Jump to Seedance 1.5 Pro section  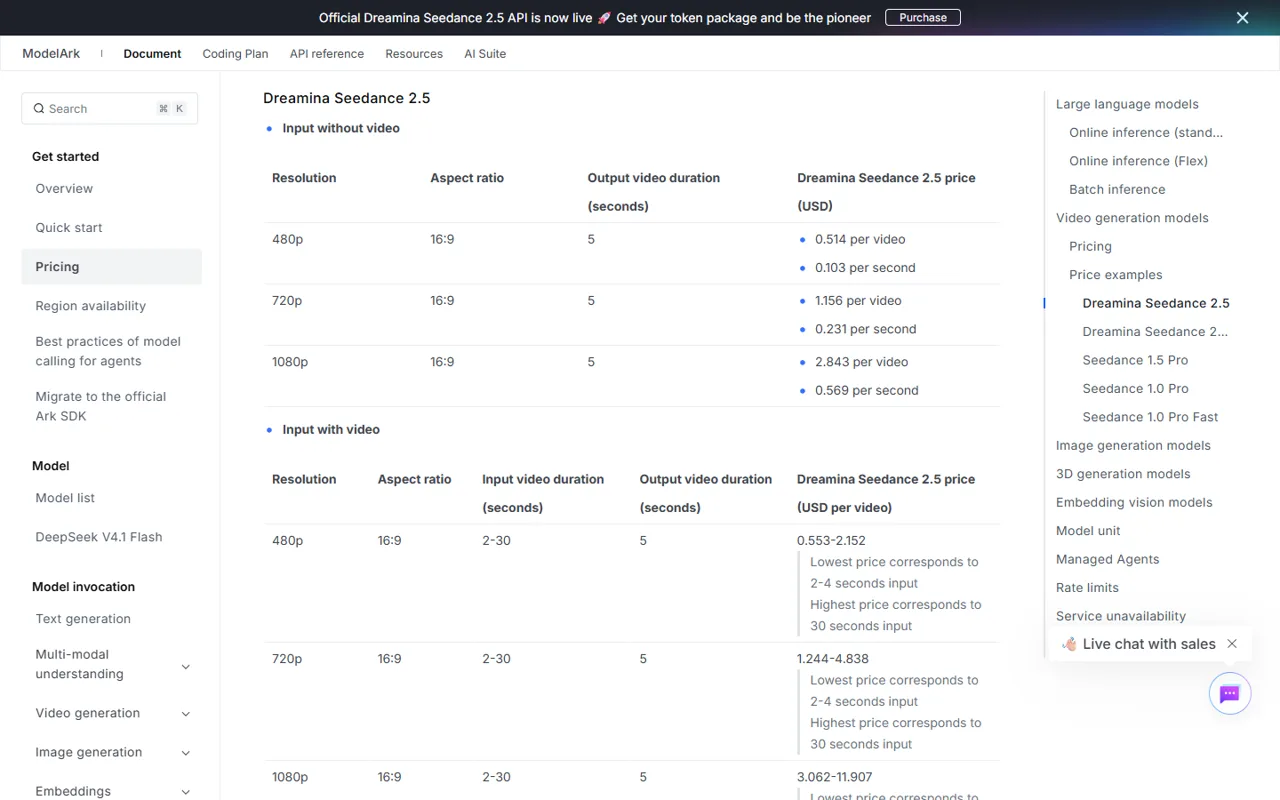coord(1135,360)
